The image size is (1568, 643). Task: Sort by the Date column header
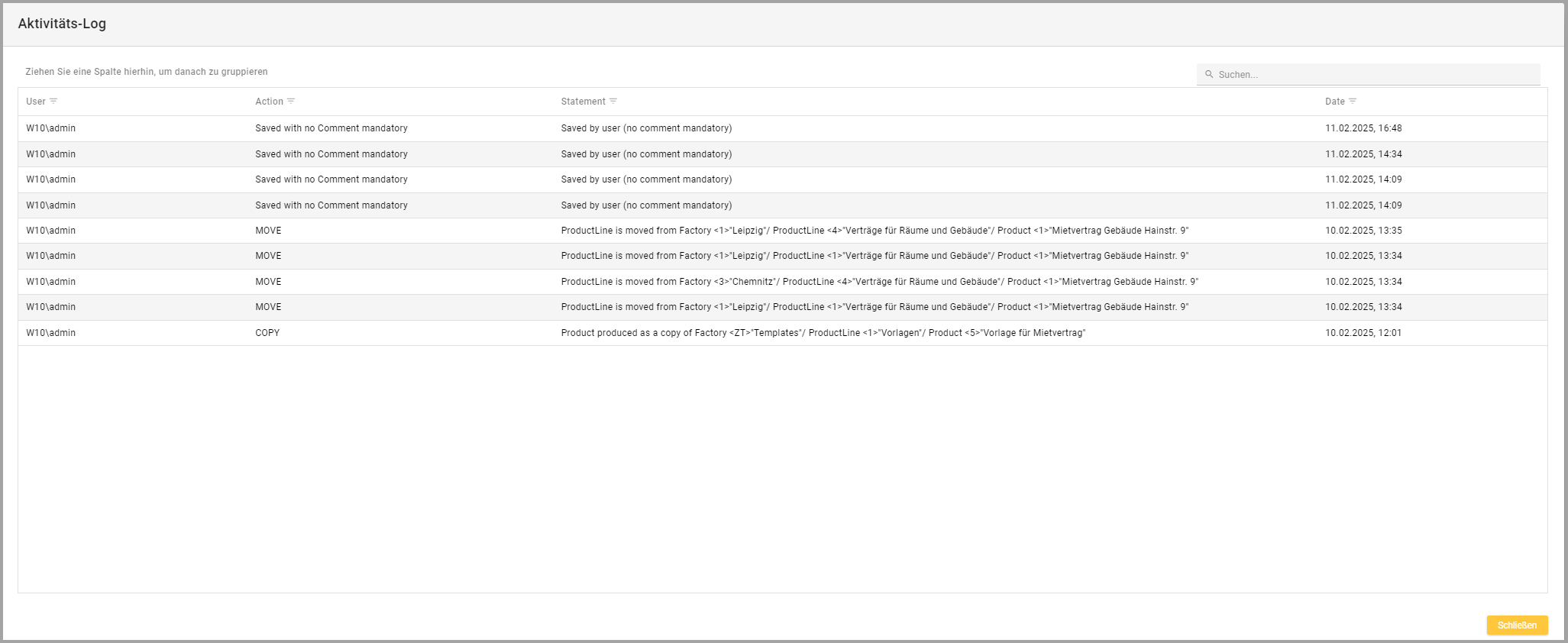point(1334,102)
